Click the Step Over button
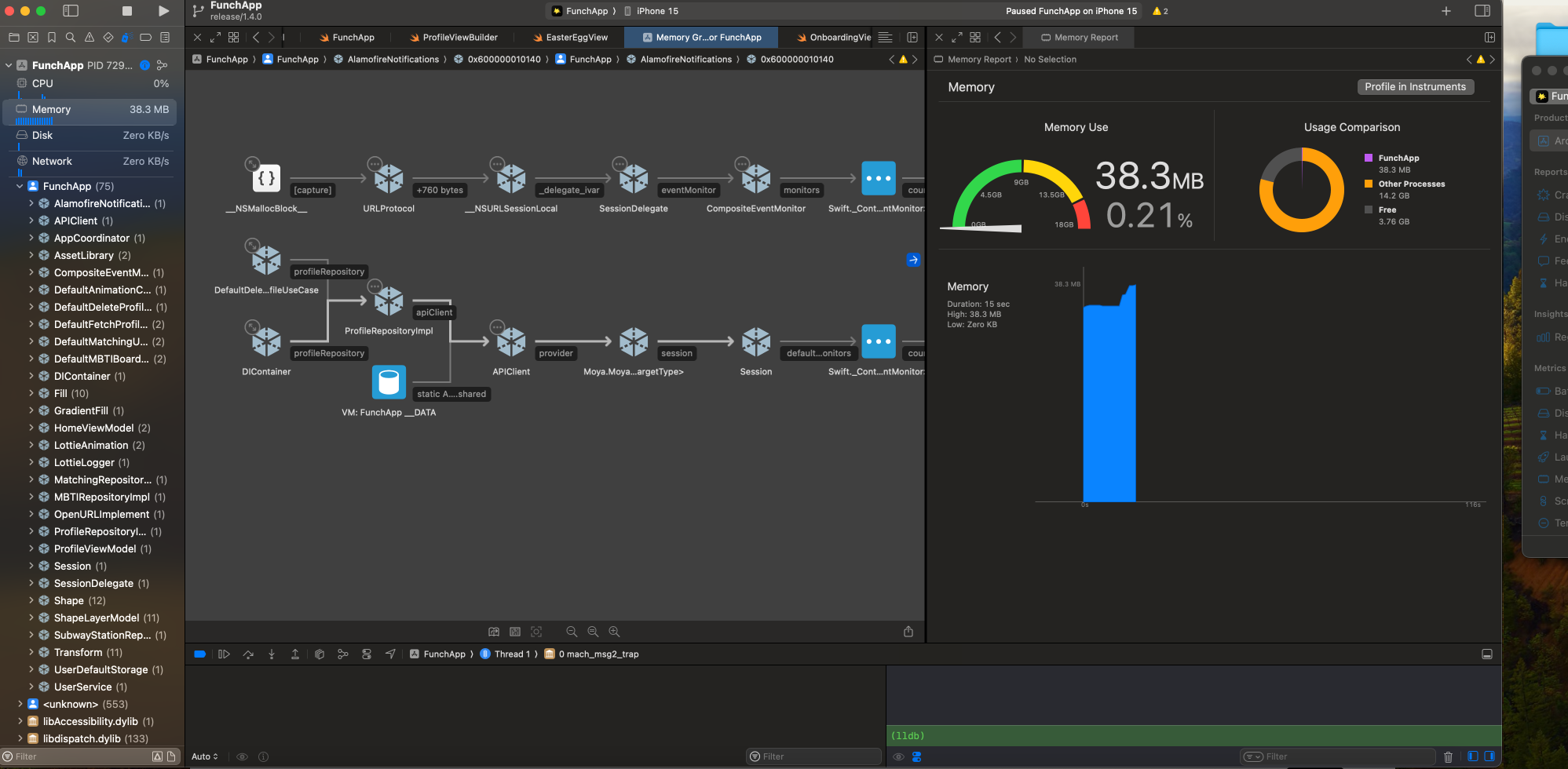Image resolution: width=1568 pixels, height=769 pixels. click(x=248, y=654)
